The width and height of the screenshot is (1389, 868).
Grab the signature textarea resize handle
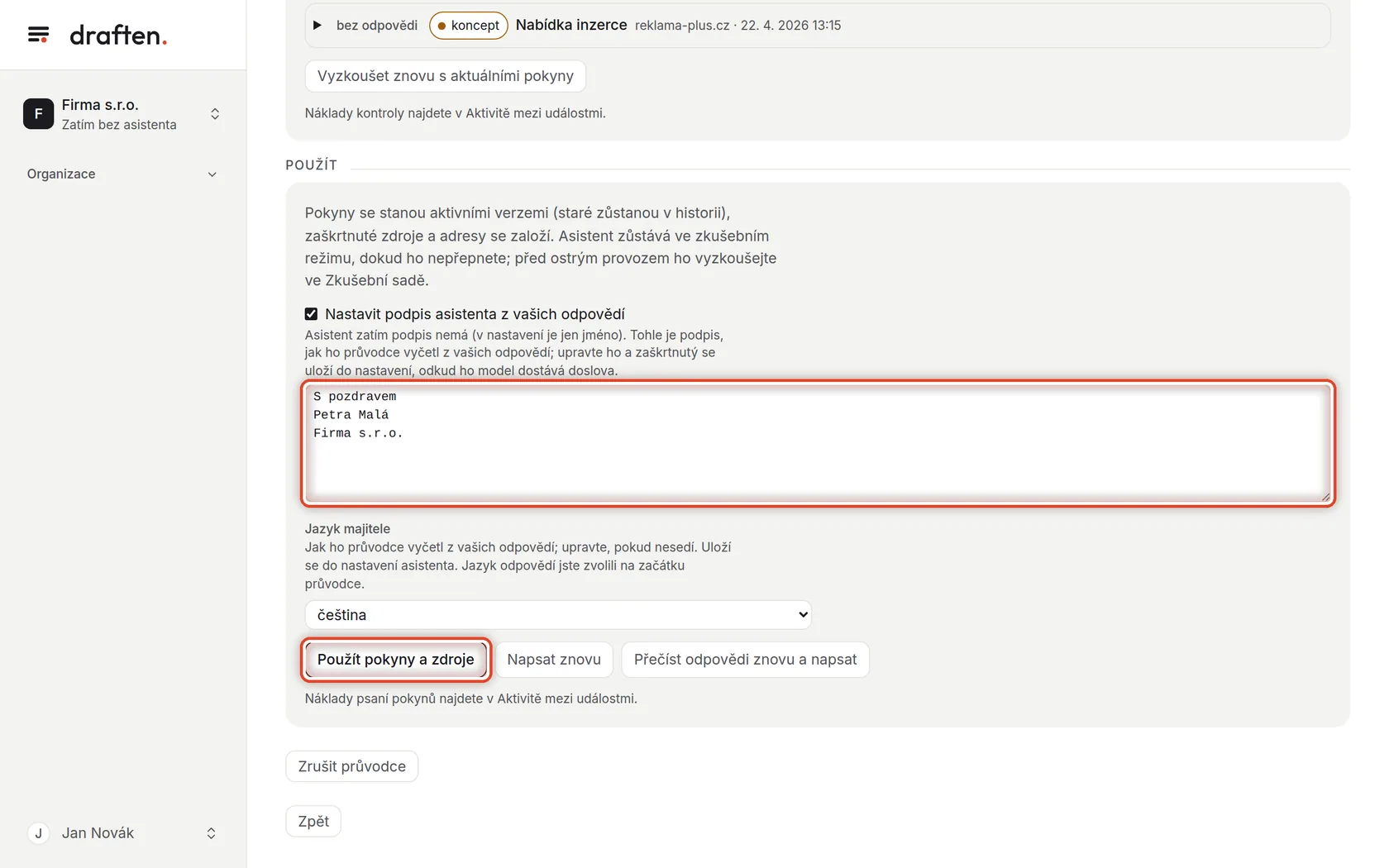(1325, 496)
